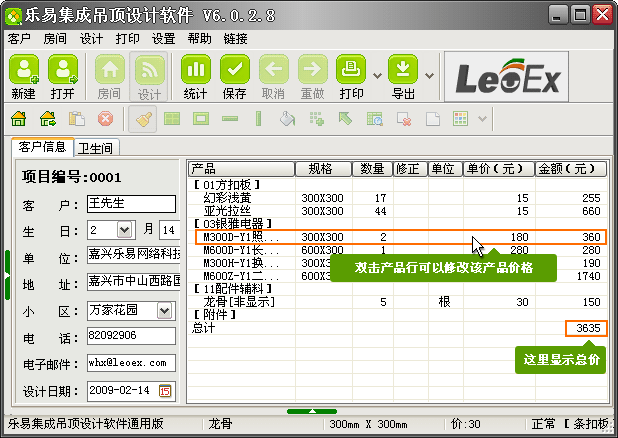Click the 打印 (Print) toolbar icon
Screen dimensions: 618x438
[351, 77]
